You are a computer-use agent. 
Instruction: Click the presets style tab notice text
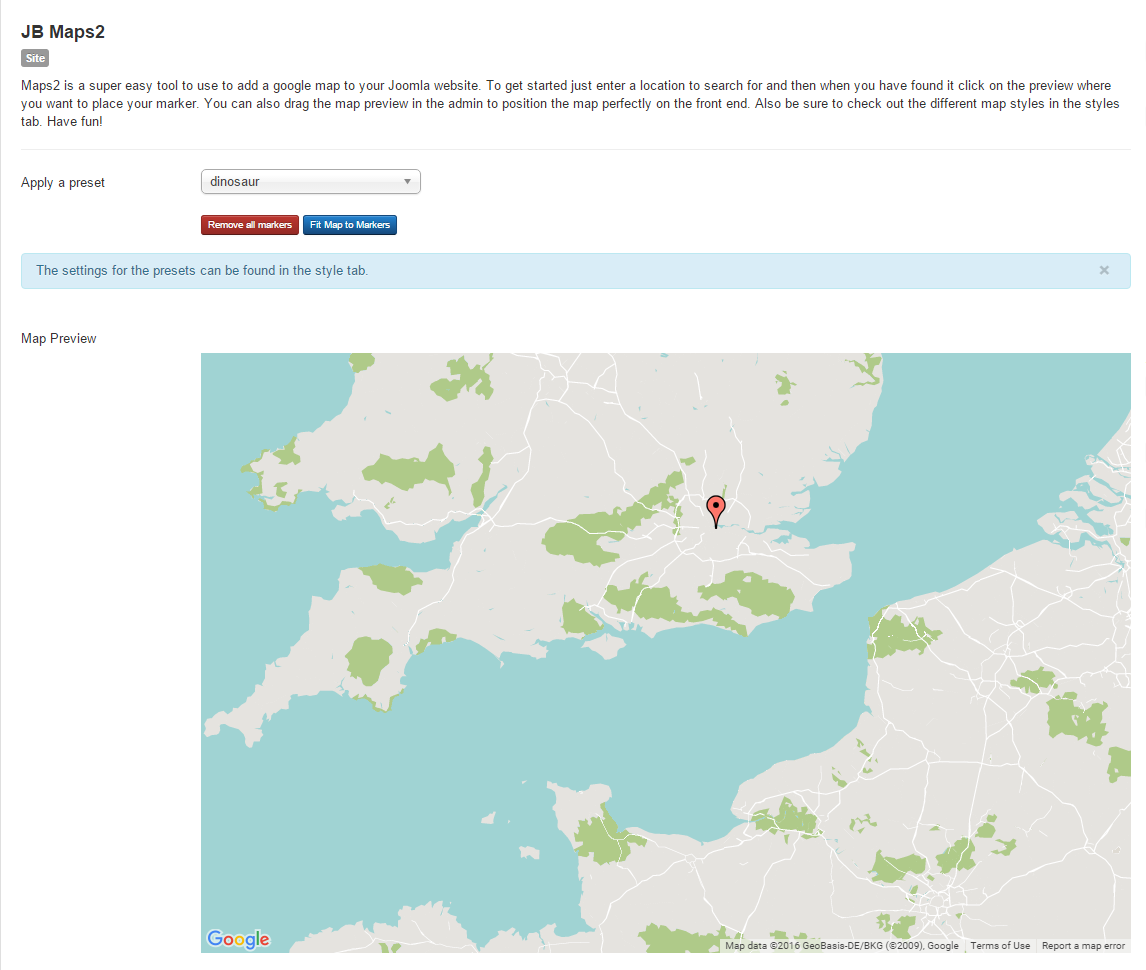(x=202, y=270)
